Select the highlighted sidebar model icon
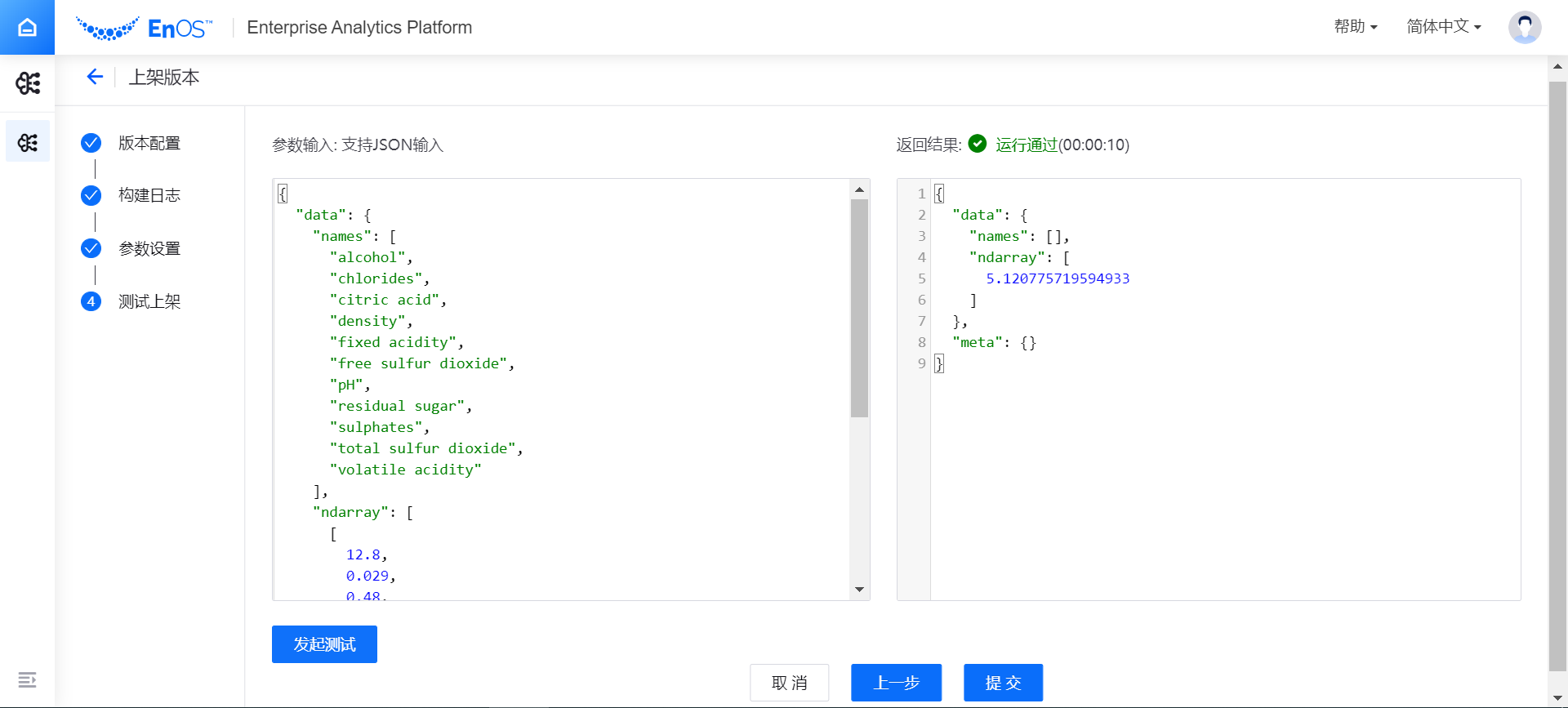 [x=28, y=142]
